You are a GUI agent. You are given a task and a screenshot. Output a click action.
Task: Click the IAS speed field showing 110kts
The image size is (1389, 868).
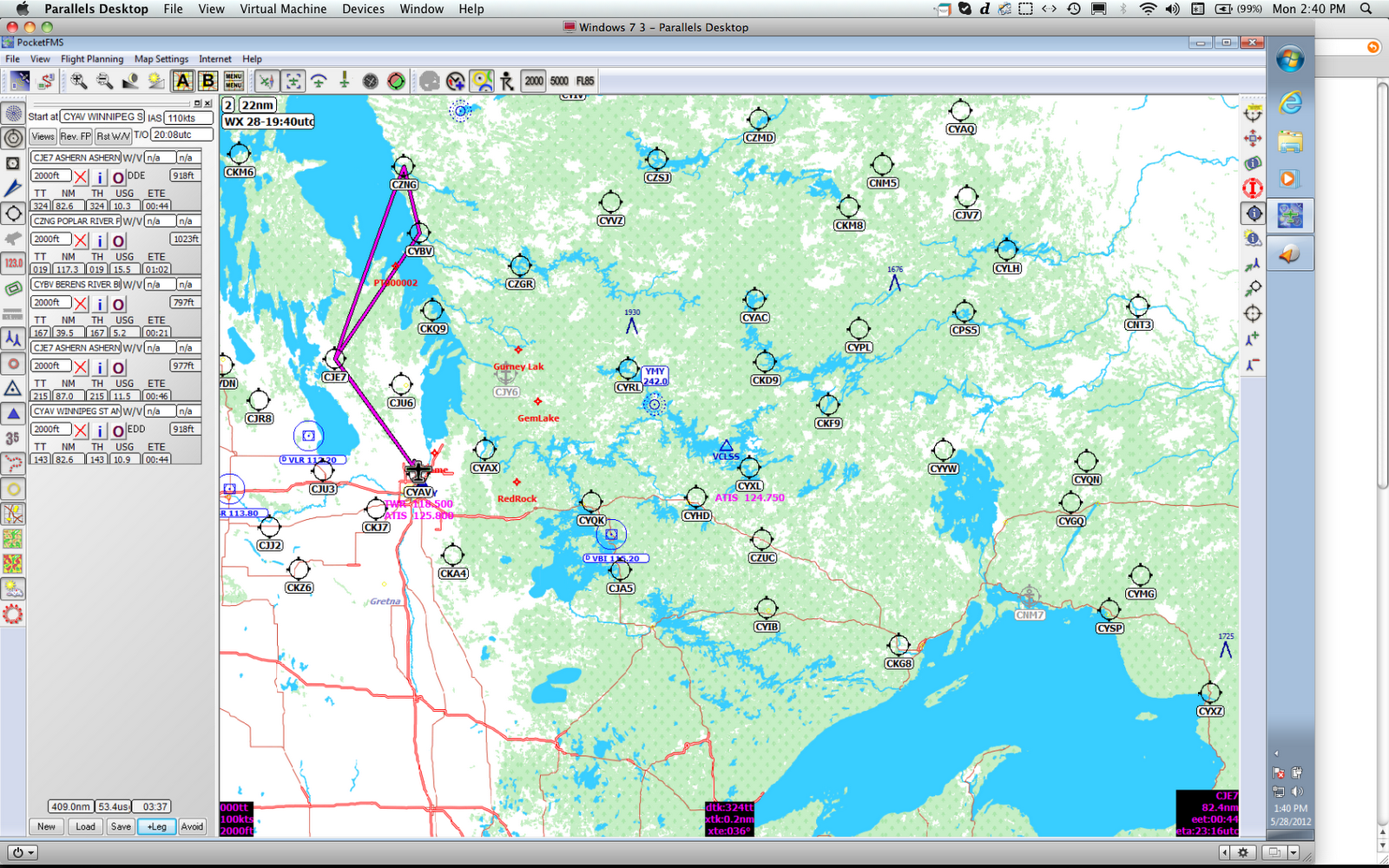(188, 117)
